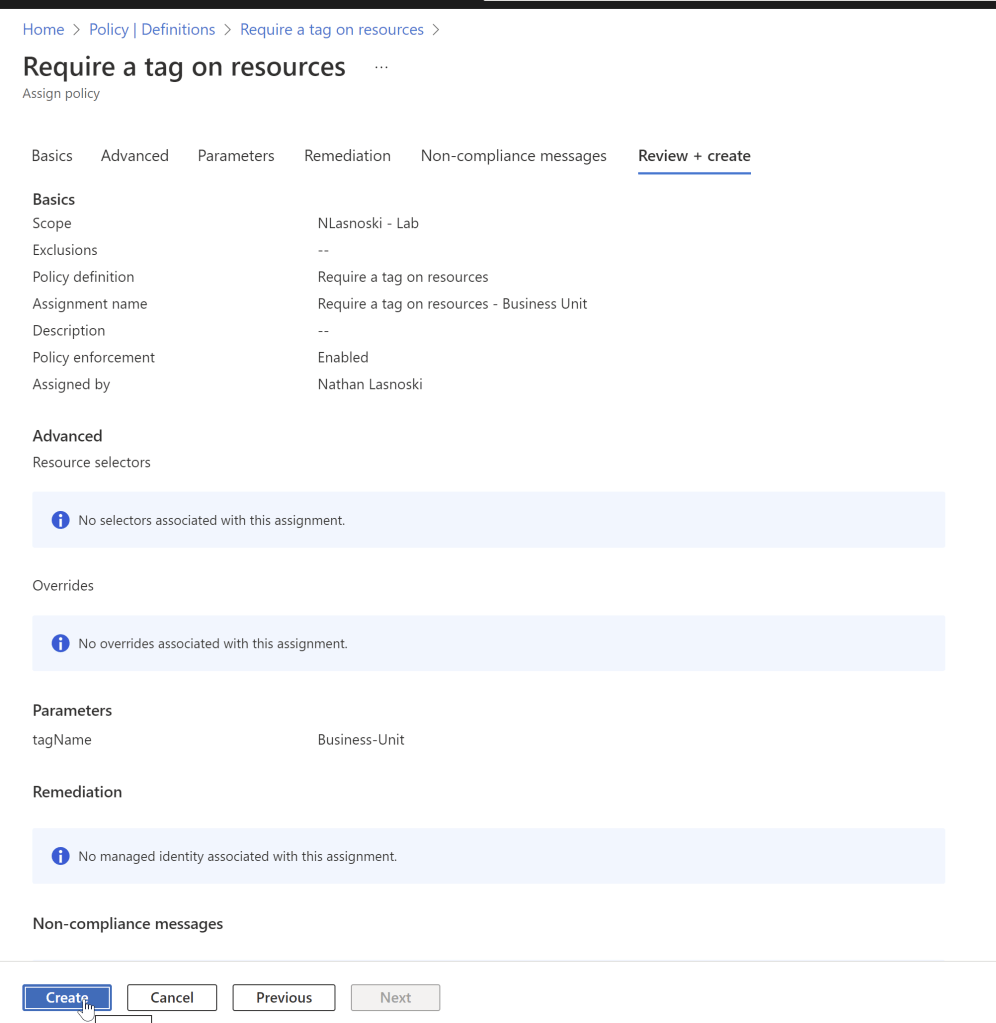This screenshot has height=1023, width=996.
Task: Switch to the Remediation tab
Action: click(x=347, y=155)
